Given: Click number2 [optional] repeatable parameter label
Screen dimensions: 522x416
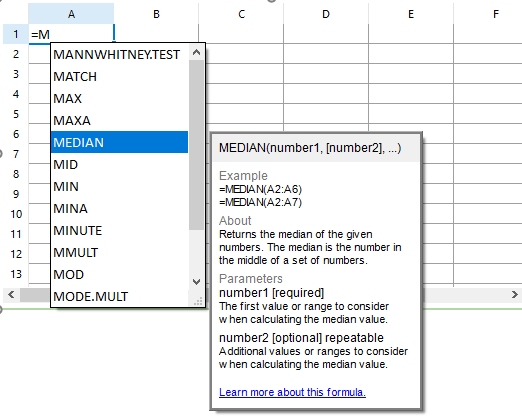Looking at the screenshot, I should [x=301, y=338].
